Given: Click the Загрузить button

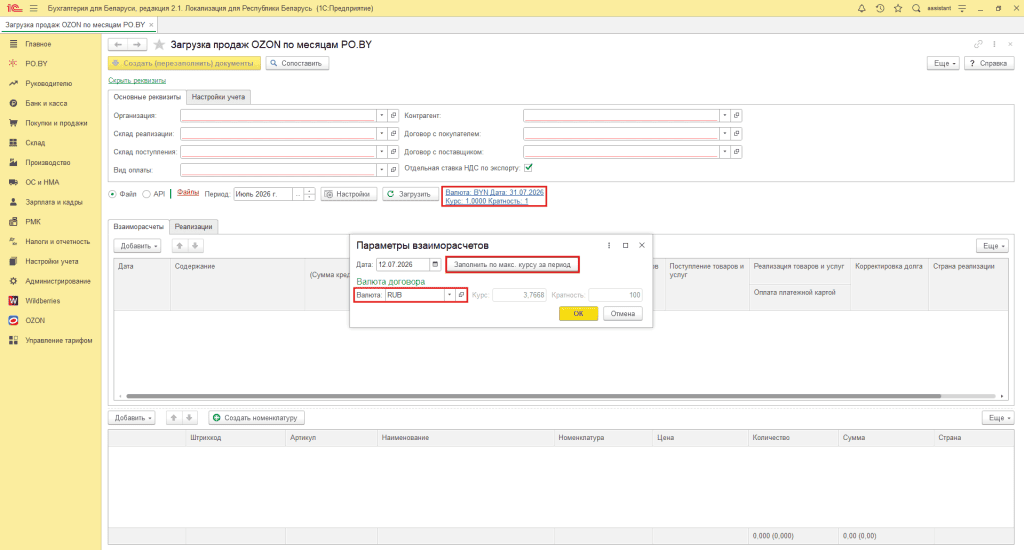Looking at the screenshot, I should [x=410, y=194].
